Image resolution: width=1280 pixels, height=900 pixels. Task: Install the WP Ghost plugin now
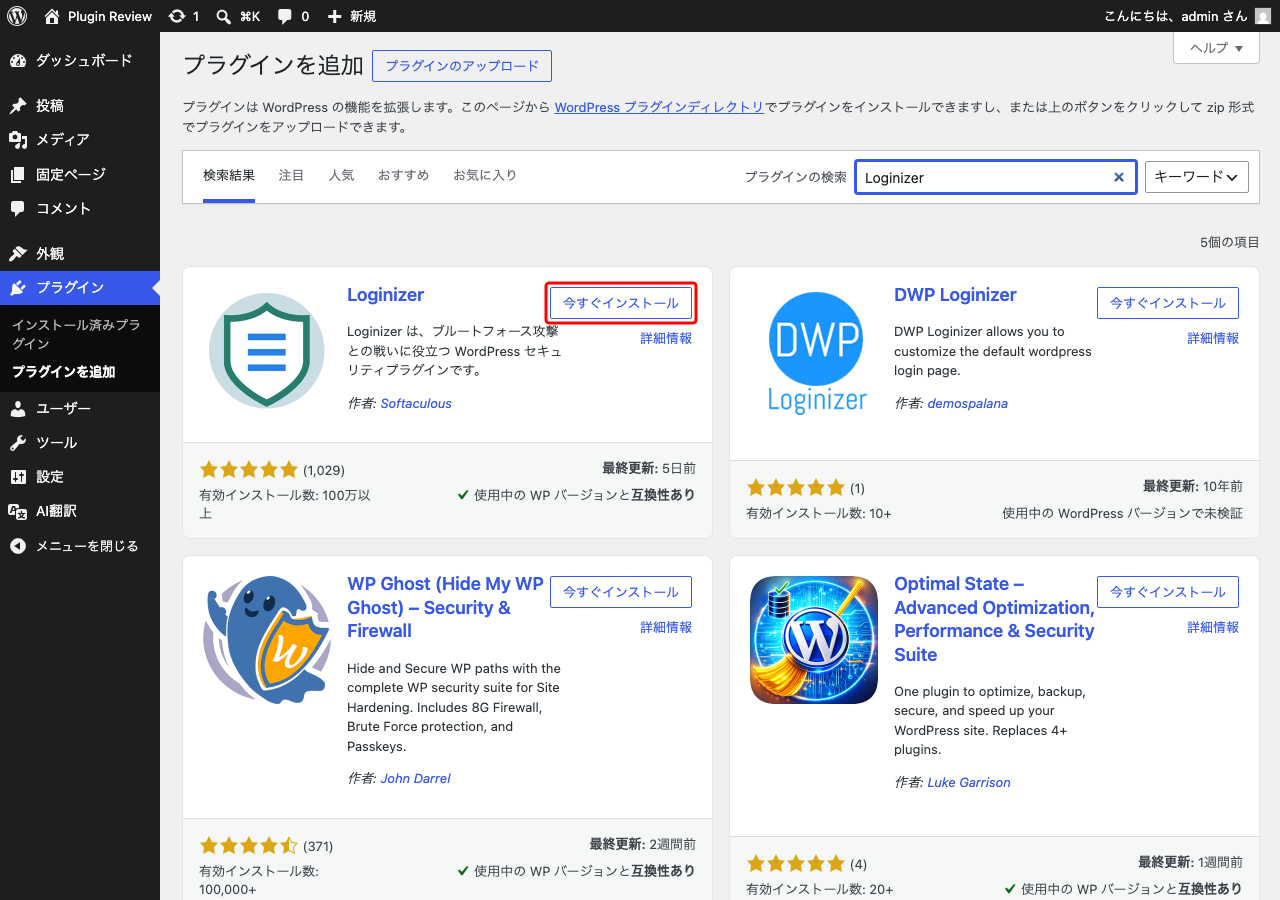(621, 592)
